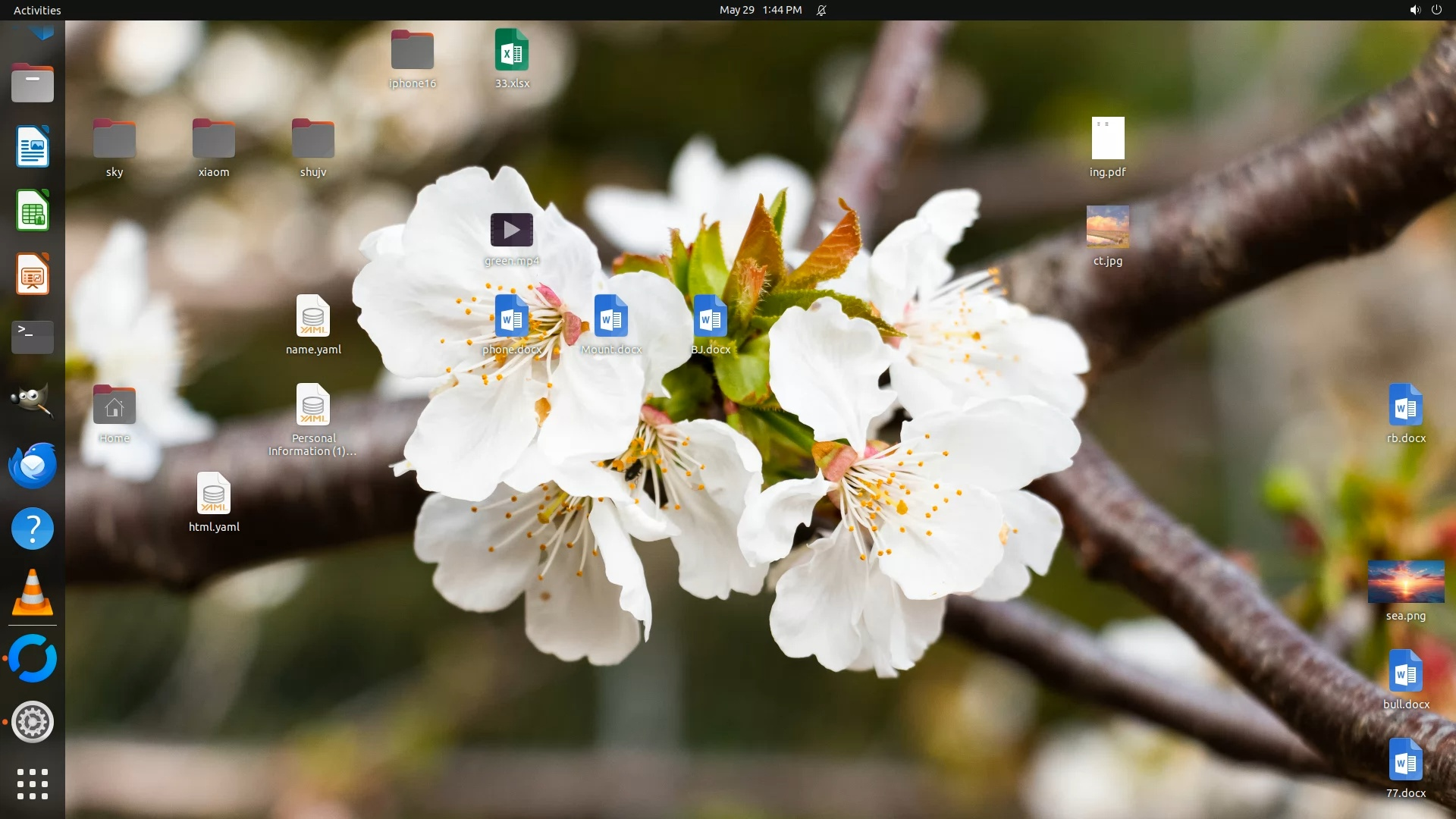Select the iphone16 folder
This screenshot has height=819, width=1456.
point(412,50)
